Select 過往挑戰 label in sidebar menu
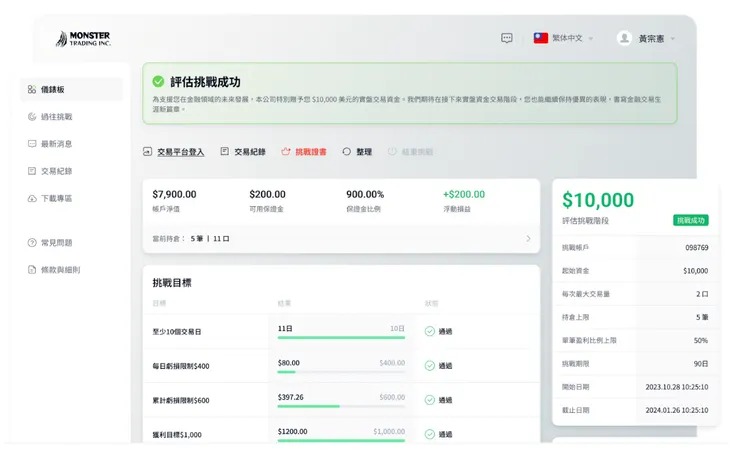The image size is (740, 457). [x=56, y=117]
